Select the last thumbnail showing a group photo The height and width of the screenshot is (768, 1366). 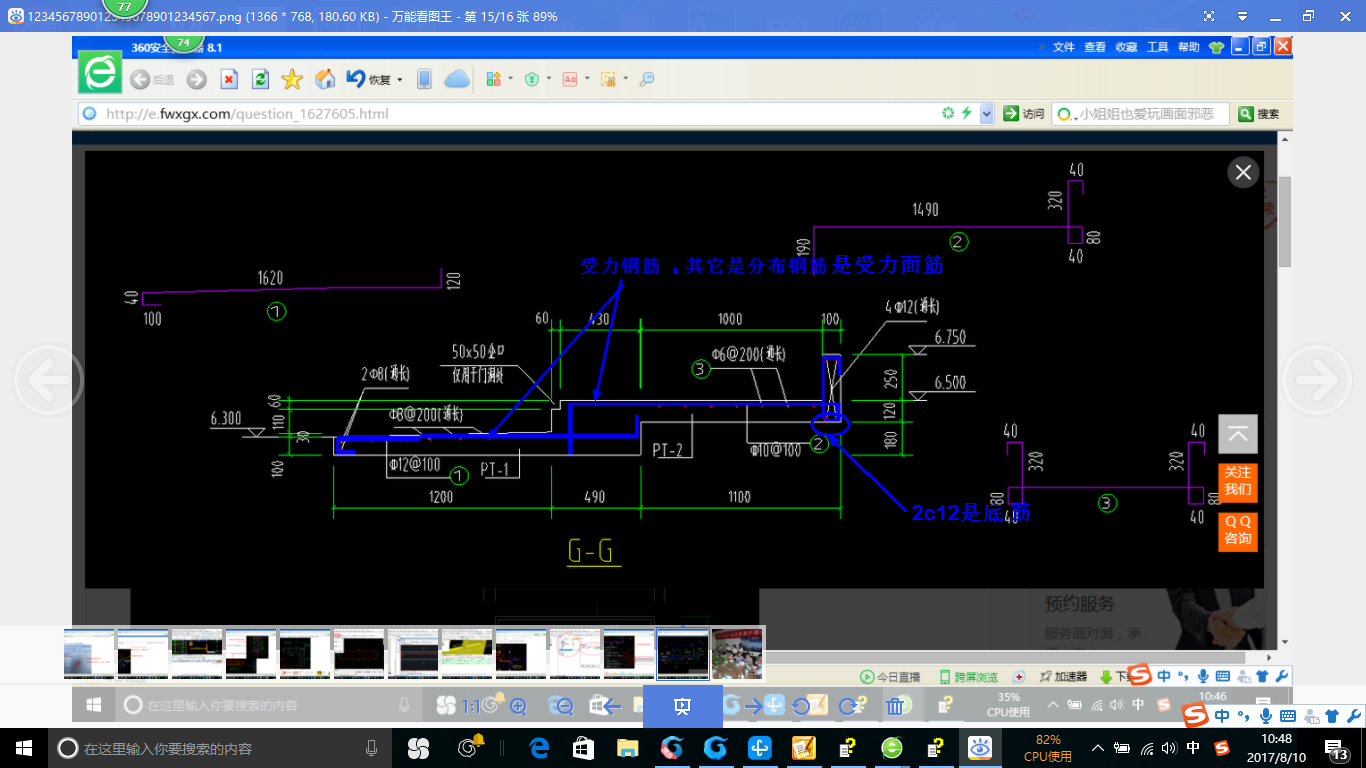737,654
